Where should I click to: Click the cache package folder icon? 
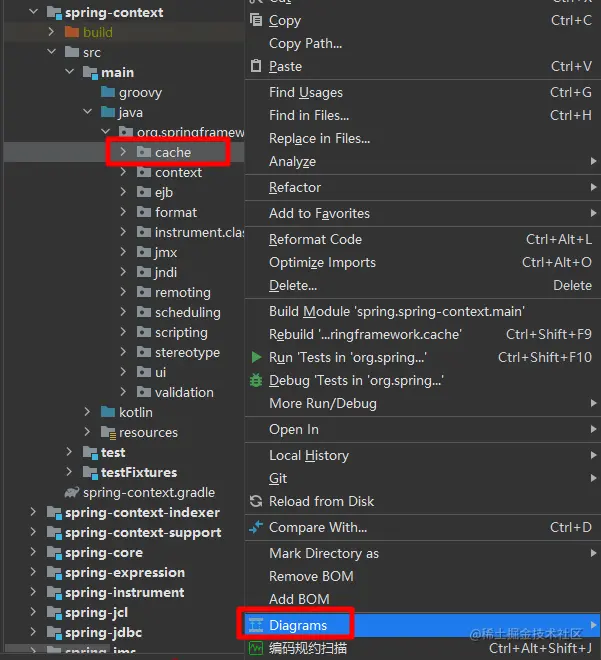tap(144, 152)
